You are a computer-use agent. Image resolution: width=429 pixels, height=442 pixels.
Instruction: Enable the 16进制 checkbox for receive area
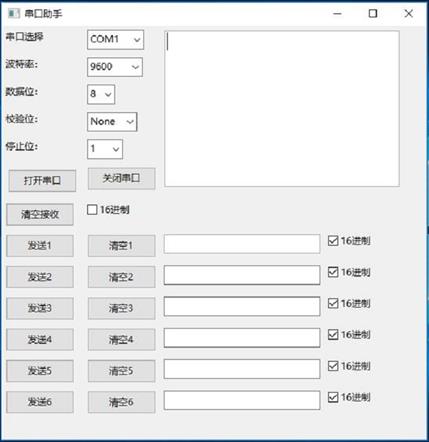tap(92, 210)
